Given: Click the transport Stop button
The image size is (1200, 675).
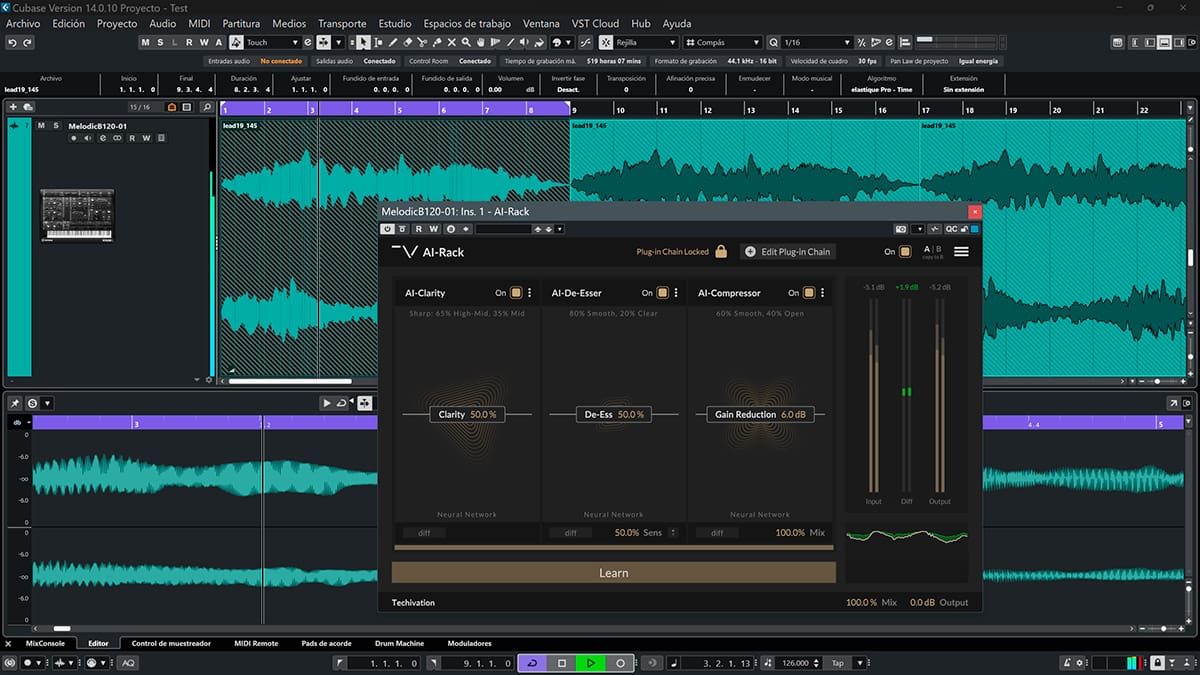Looking at the screenshot, I should coord(562,663).
